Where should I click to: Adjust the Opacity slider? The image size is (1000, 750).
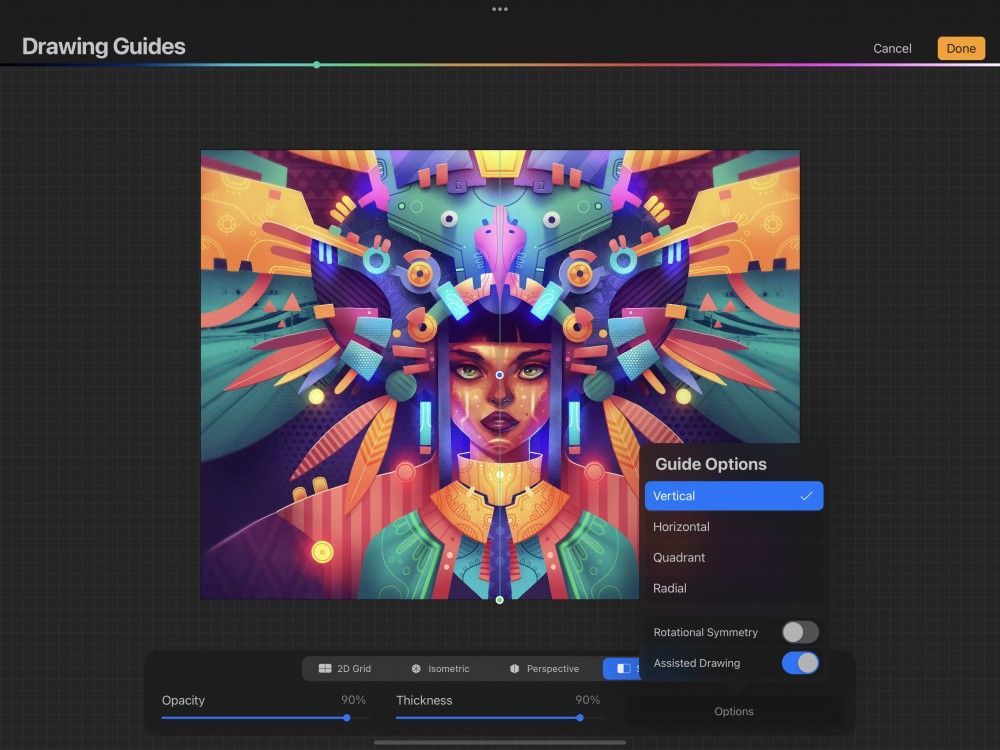pos(347,717)
